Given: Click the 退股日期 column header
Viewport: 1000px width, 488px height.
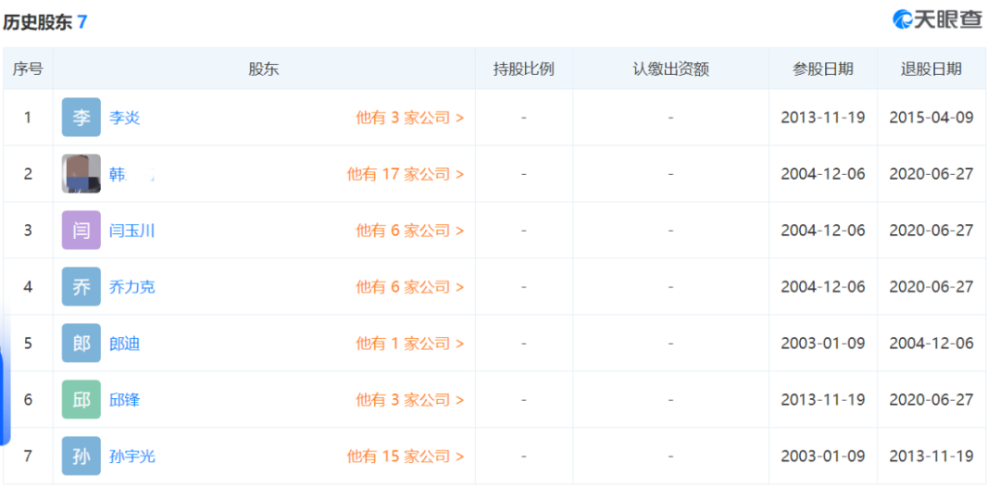Looking at the screenshot, I should pyautogui.click(x=931, y=69).
